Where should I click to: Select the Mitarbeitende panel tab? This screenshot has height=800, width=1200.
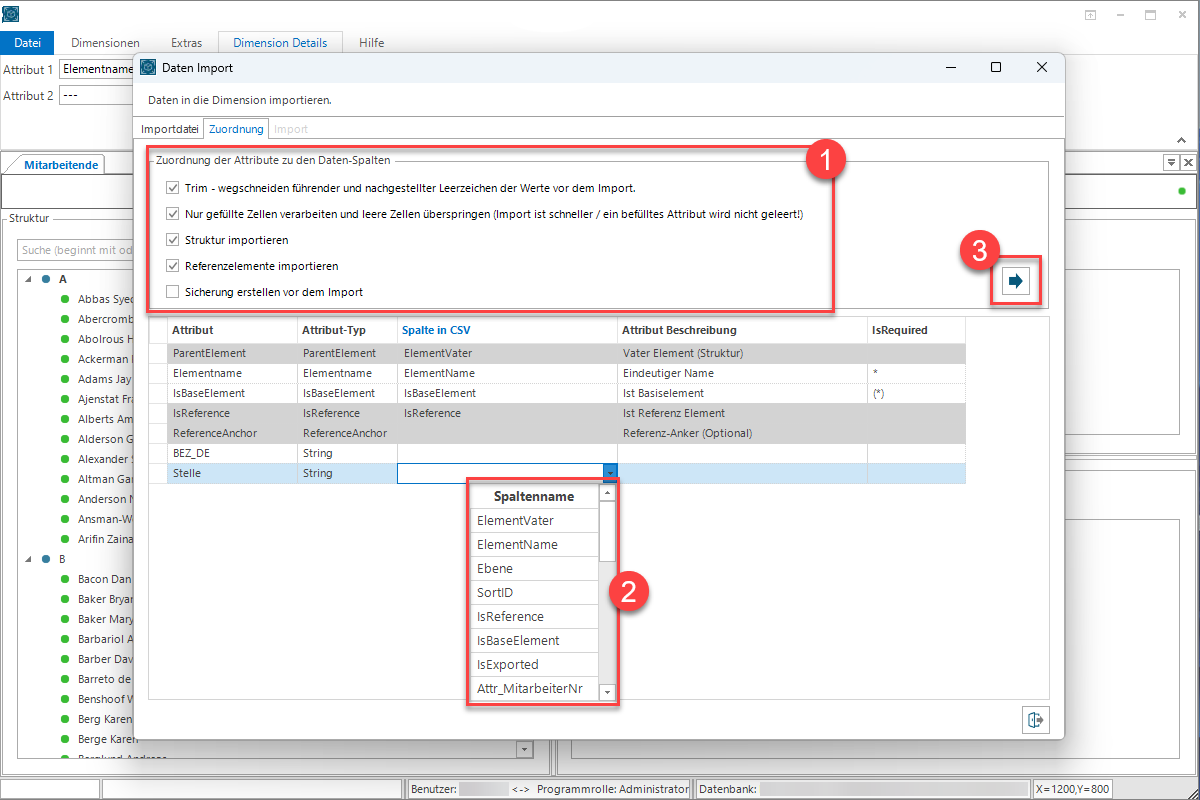click(61, 165)
